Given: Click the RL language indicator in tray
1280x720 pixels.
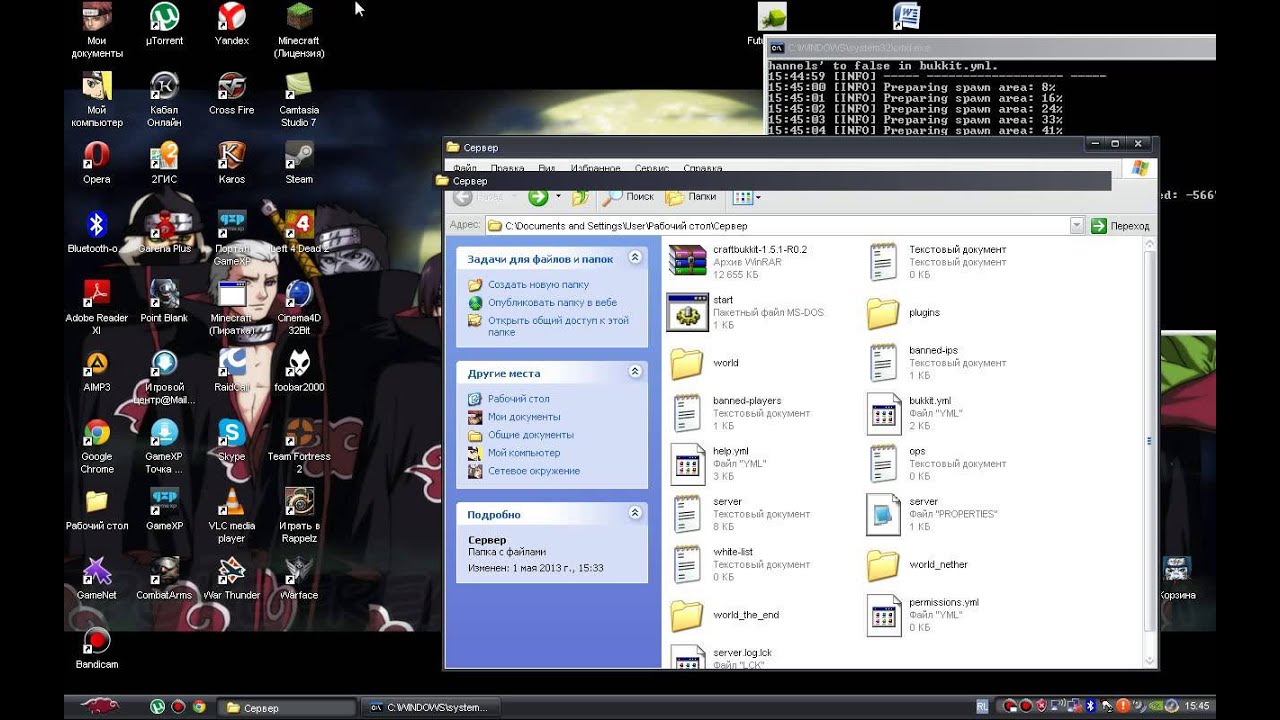Looking at the screenshot, I should coord(982,707).
